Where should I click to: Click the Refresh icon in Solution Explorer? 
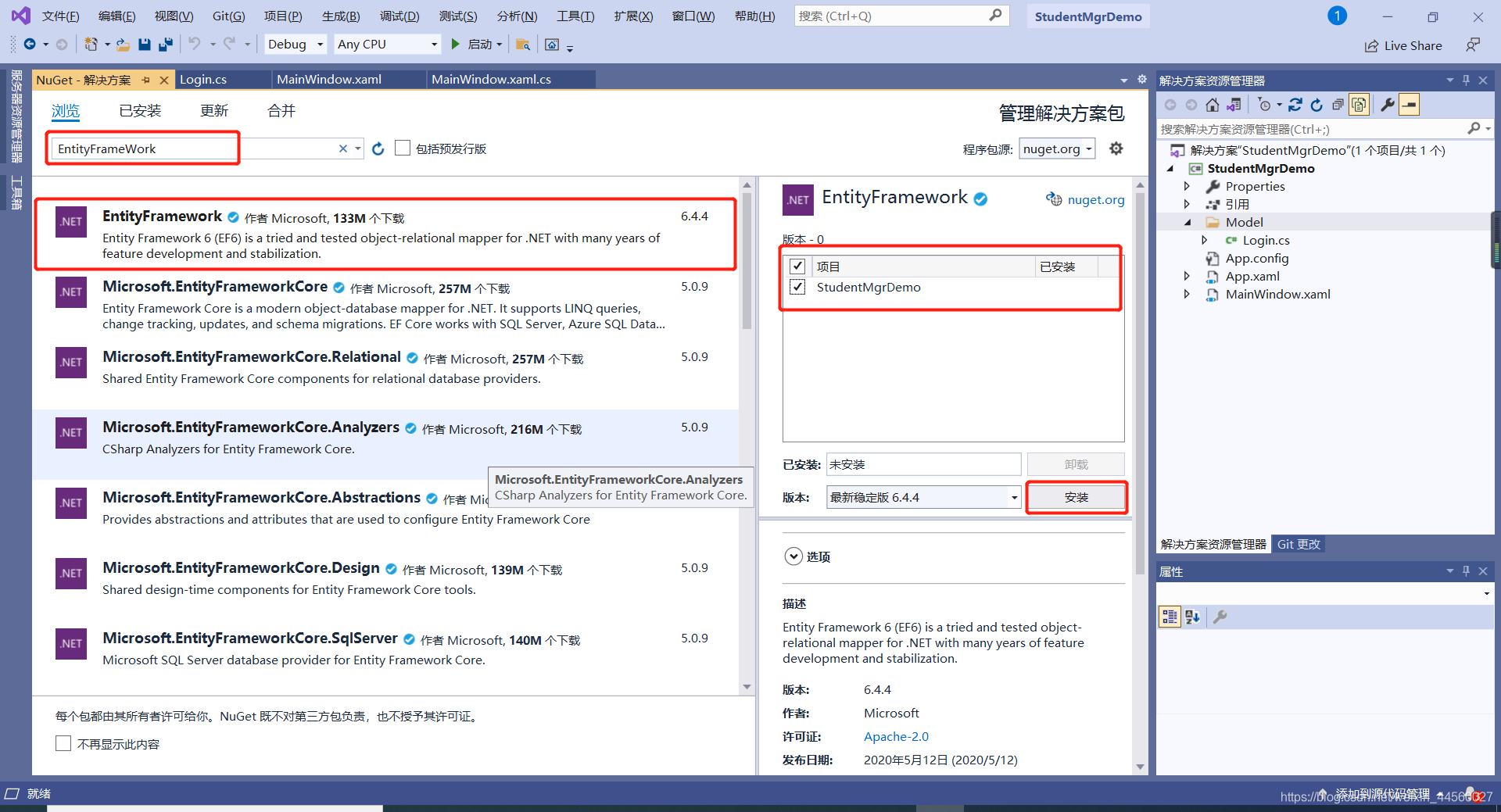tap(1317, 105)
